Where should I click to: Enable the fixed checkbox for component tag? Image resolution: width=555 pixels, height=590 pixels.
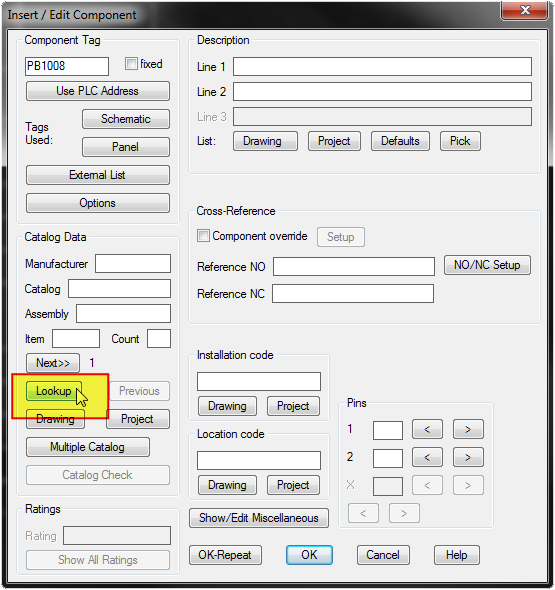[x=131, y=64]
